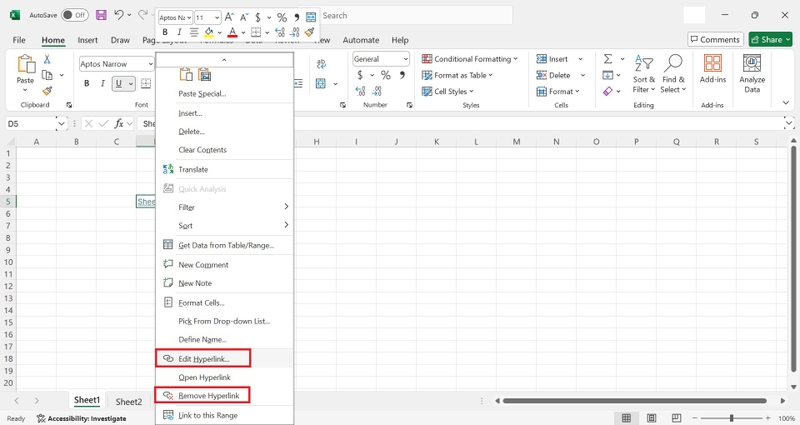Click the zoom slider handle
800x425 pixels.
coord(731,418)
